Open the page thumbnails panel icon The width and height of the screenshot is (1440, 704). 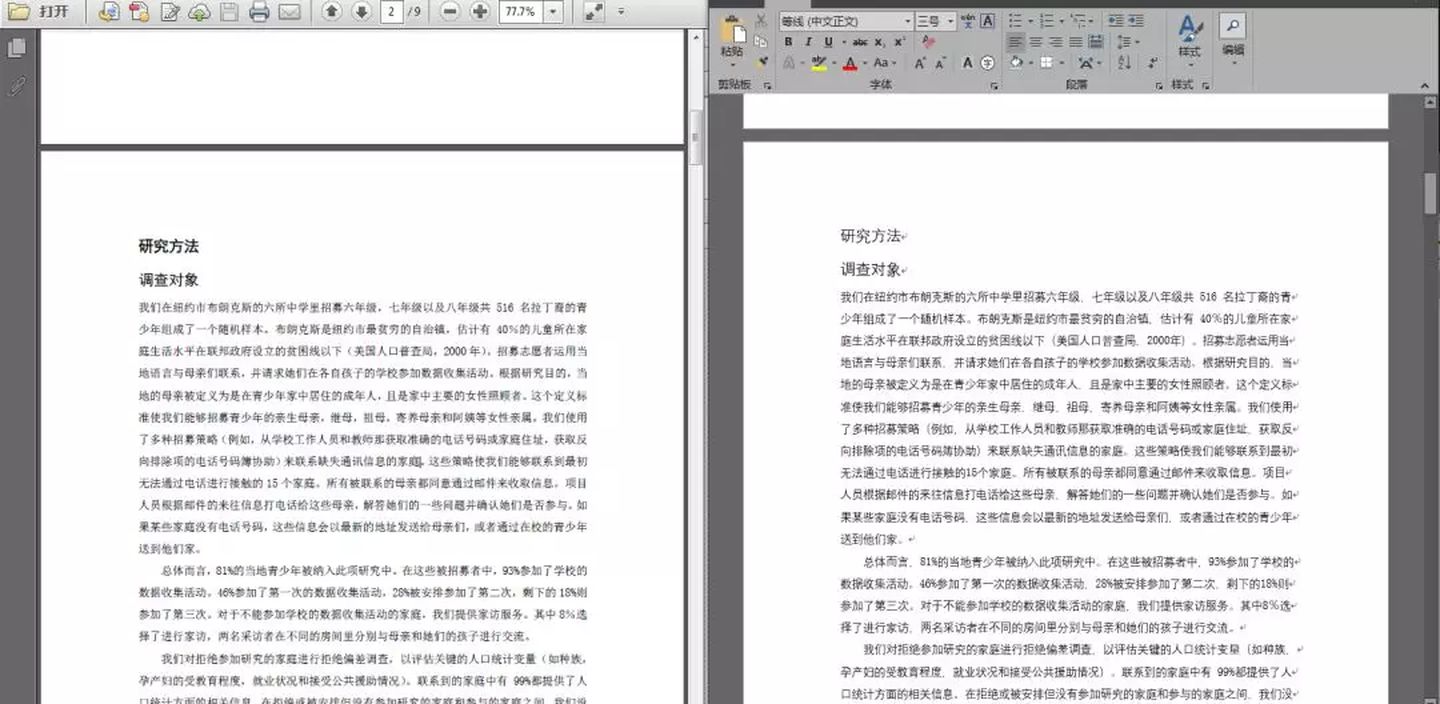point(17,47)
